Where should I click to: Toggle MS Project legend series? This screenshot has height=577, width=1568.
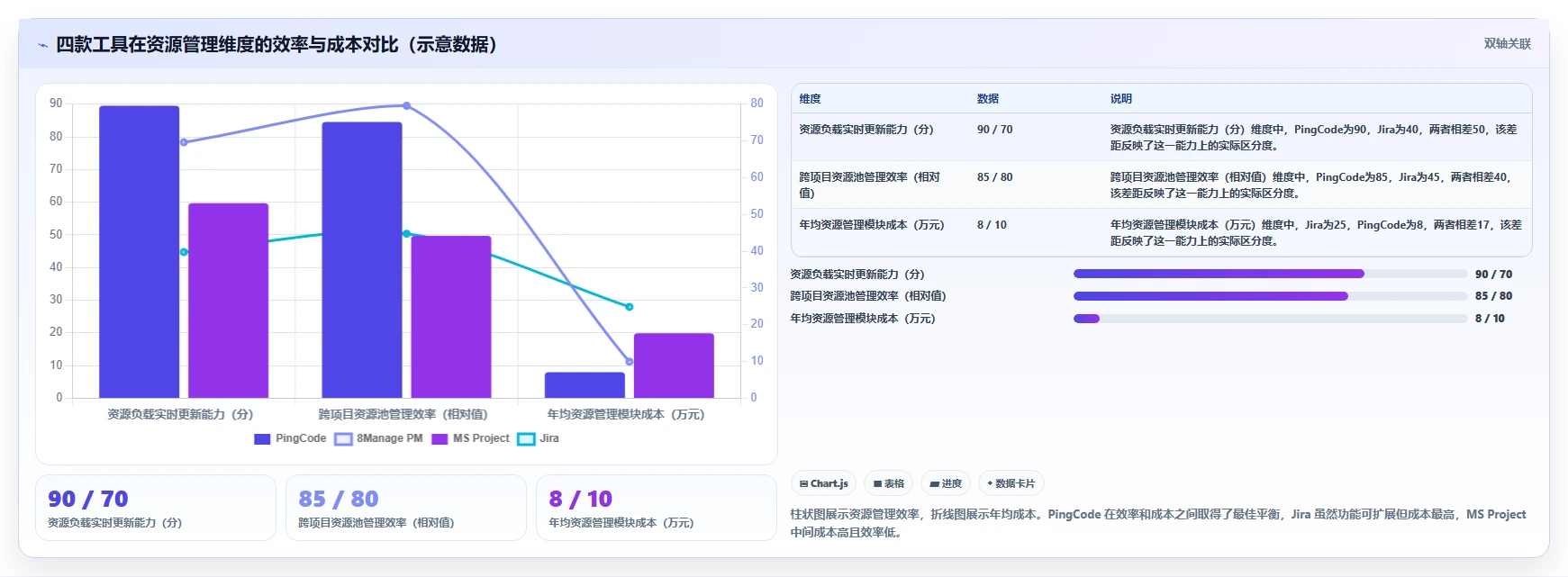[470, 438]
